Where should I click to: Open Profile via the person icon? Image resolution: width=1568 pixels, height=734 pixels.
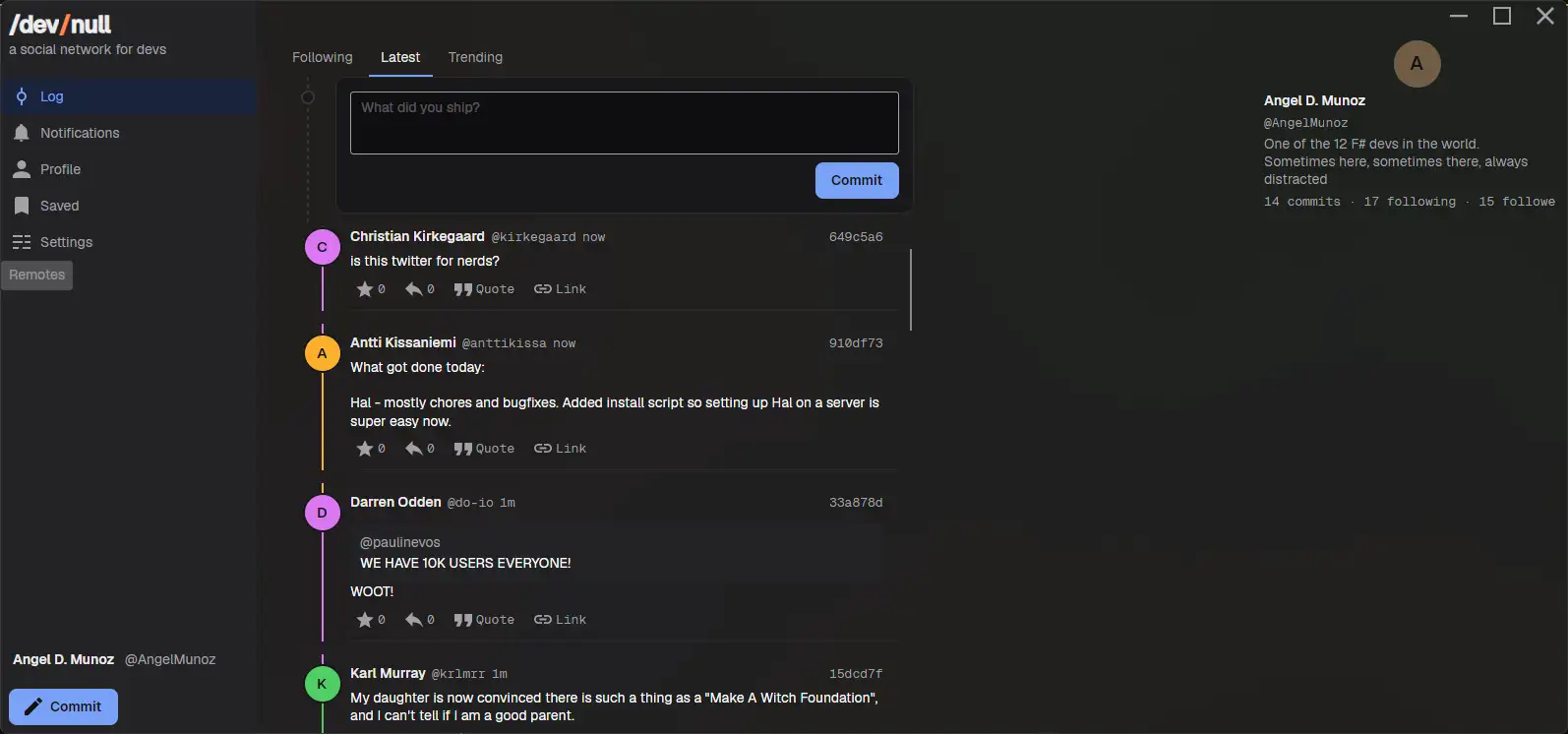pos(22,169)
